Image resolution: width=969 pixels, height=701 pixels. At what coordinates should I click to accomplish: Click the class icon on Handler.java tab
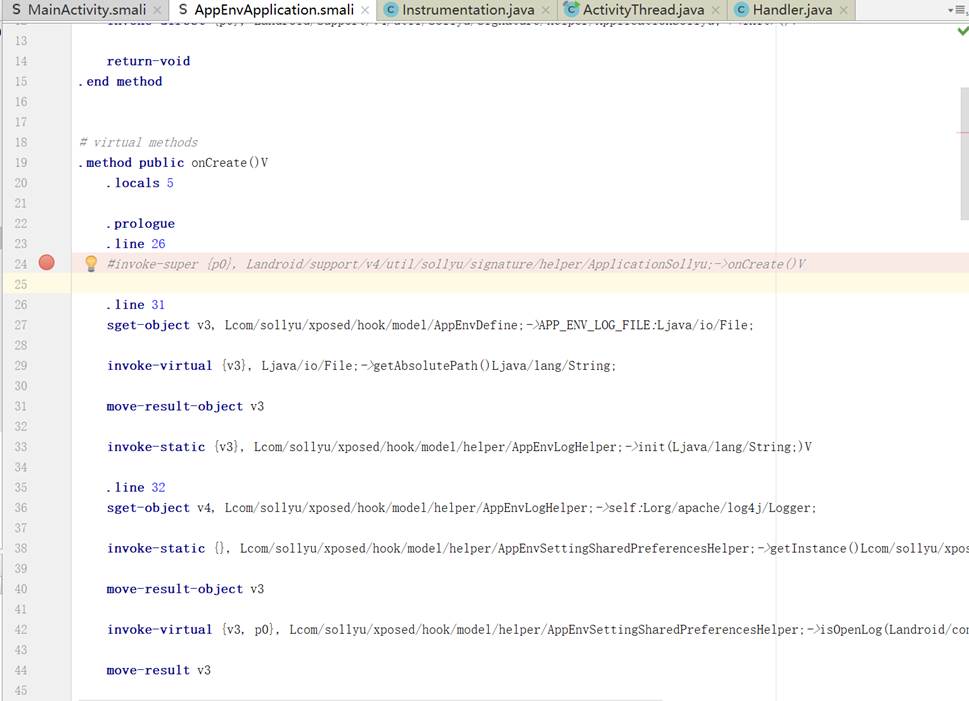(740, 10)
